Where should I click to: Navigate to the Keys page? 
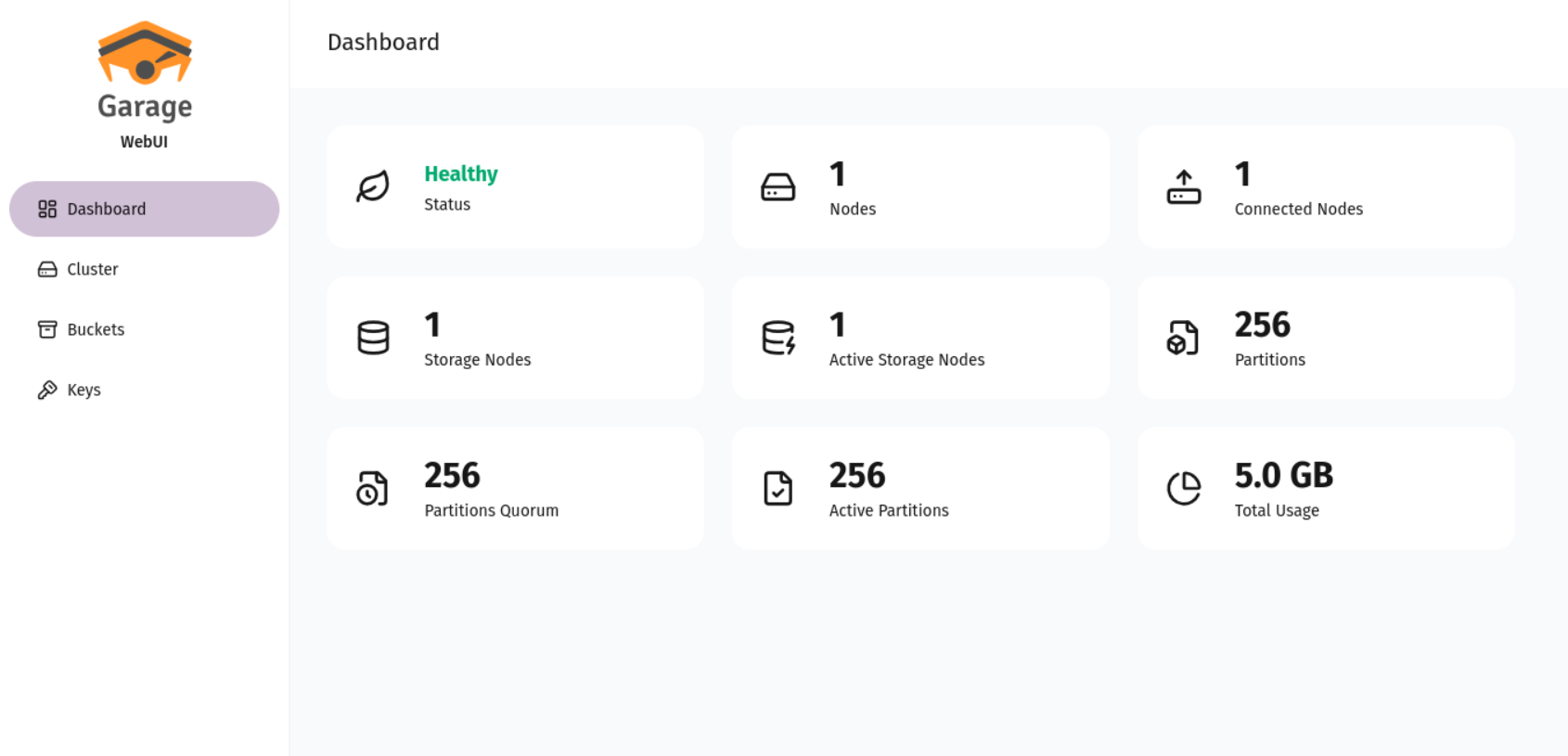coord(84,390)
